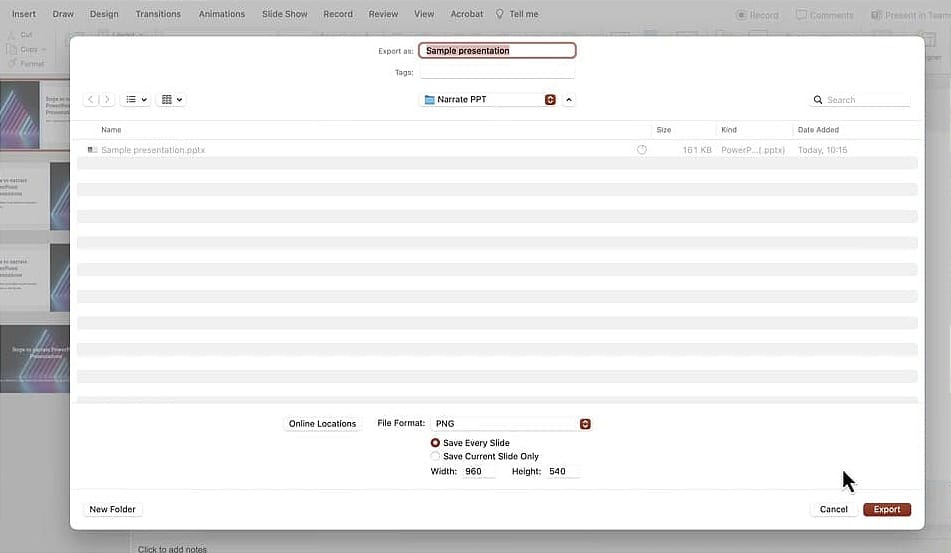Image resolution: width=951 pixels, height=553 pixels.
Task: Select the fourth slide thumbnail in PowerPoint
Action: coord(35,359)
